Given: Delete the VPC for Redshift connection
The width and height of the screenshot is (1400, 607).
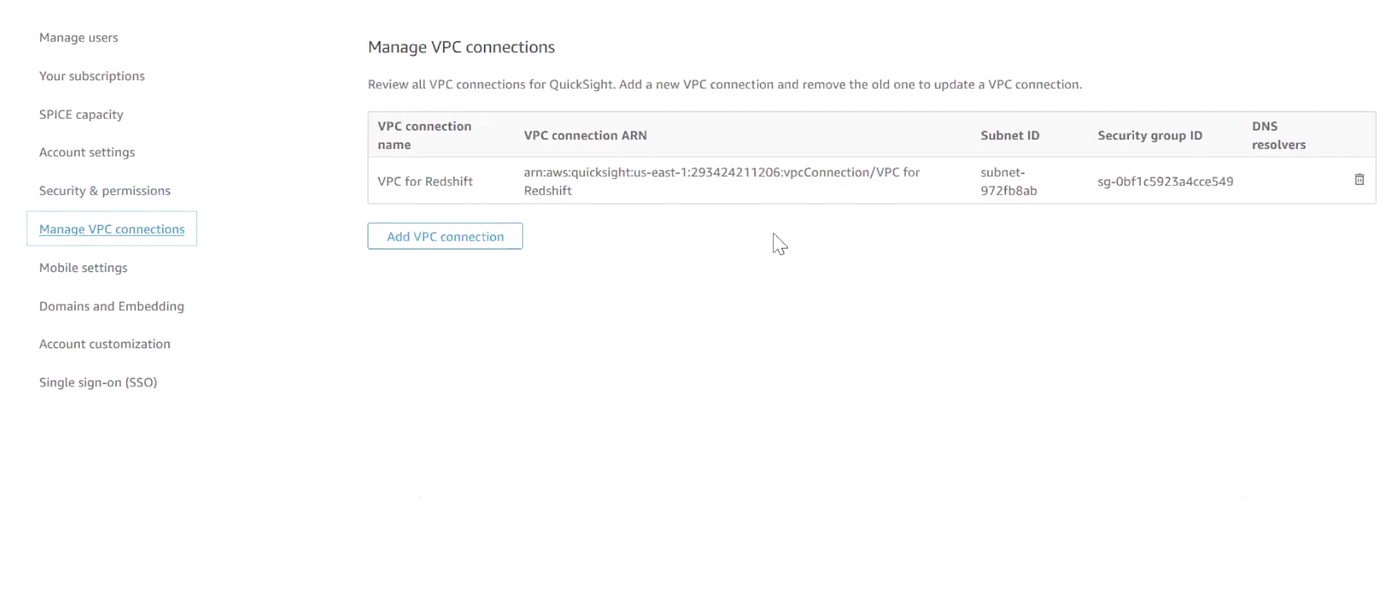Looking at the screenshot, I should pos(1359,180).
